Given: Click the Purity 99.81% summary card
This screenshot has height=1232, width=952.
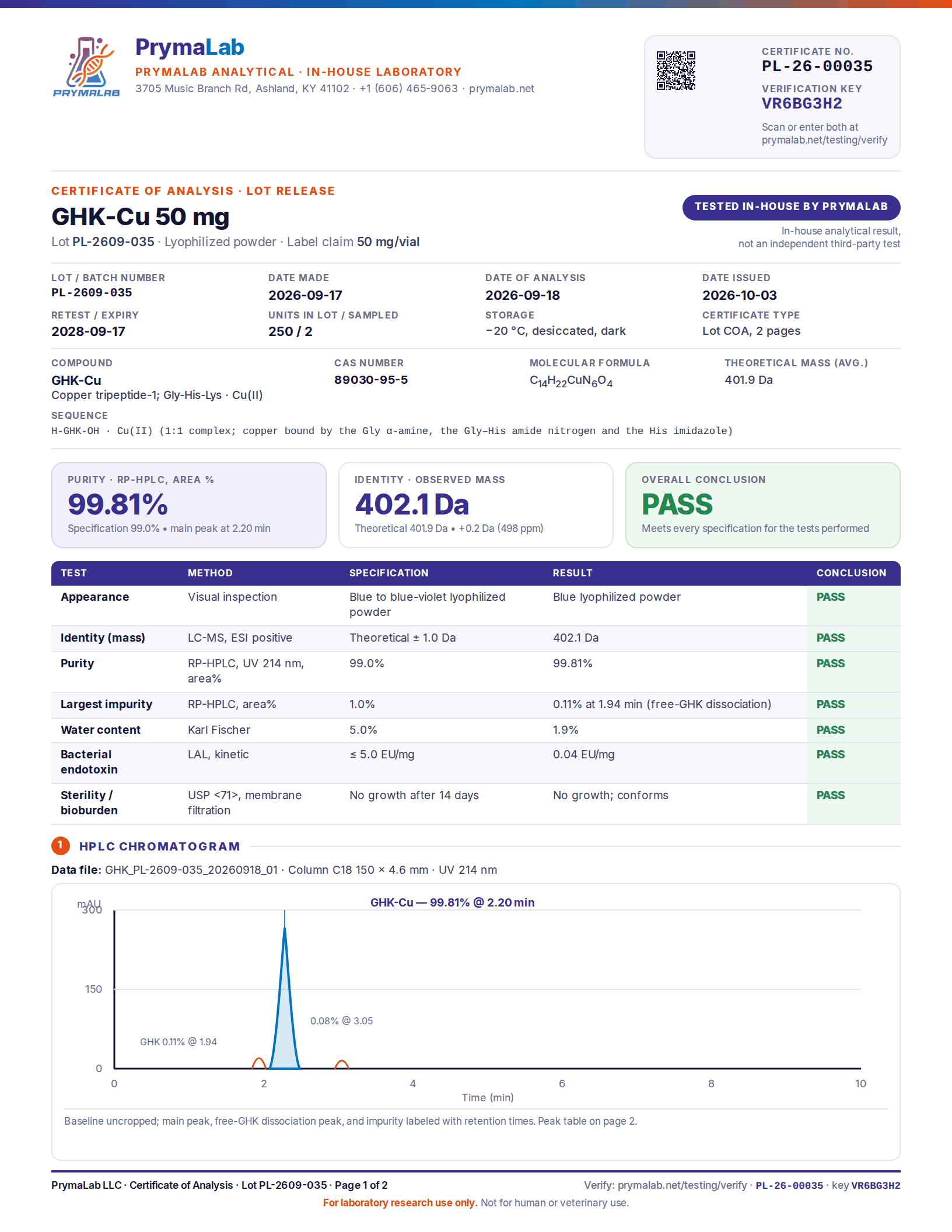Looking at the screenshot, I should click(188, 505).
